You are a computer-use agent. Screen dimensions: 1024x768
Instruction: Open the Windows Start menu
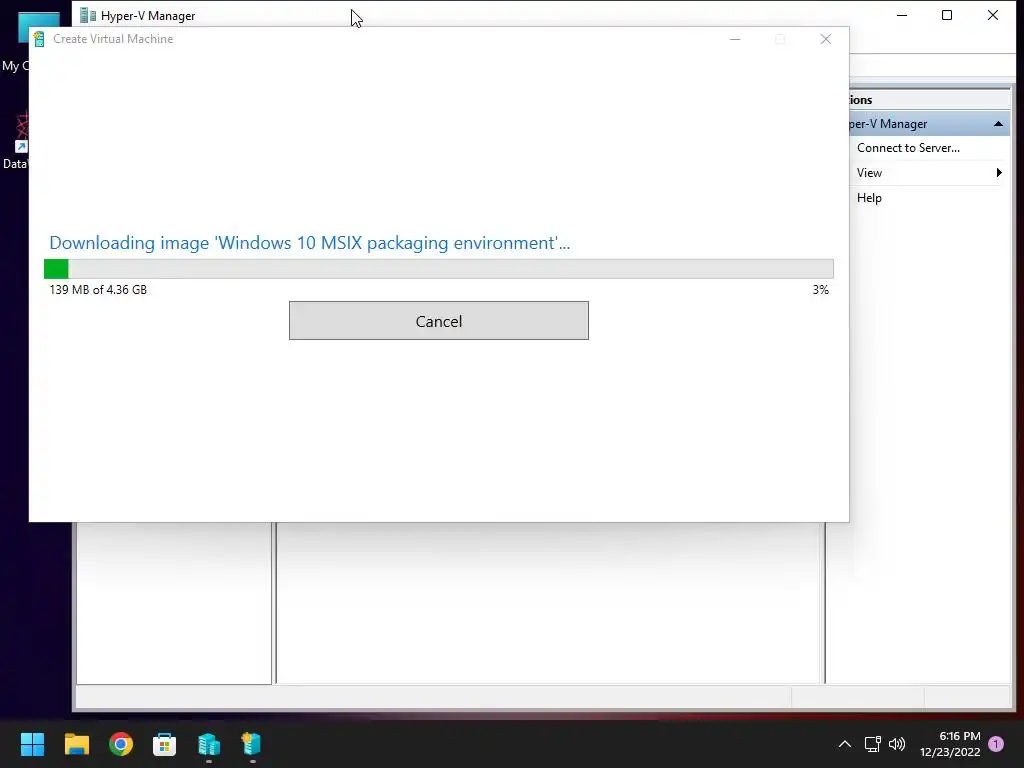pyautogui.click(x=32, y=744)
